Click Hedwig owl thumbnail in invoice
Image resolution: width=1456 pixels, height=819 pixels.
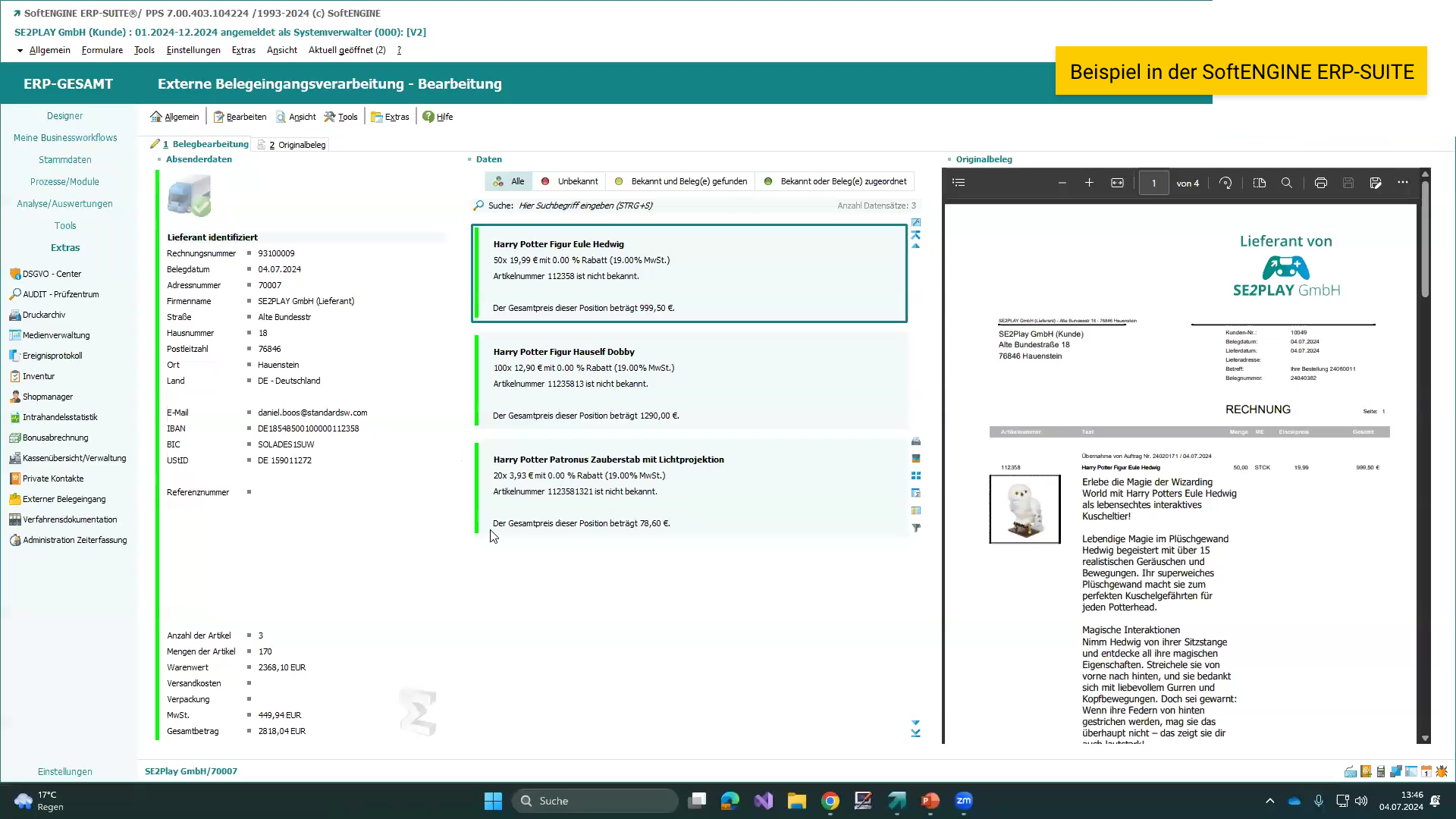1025,509
